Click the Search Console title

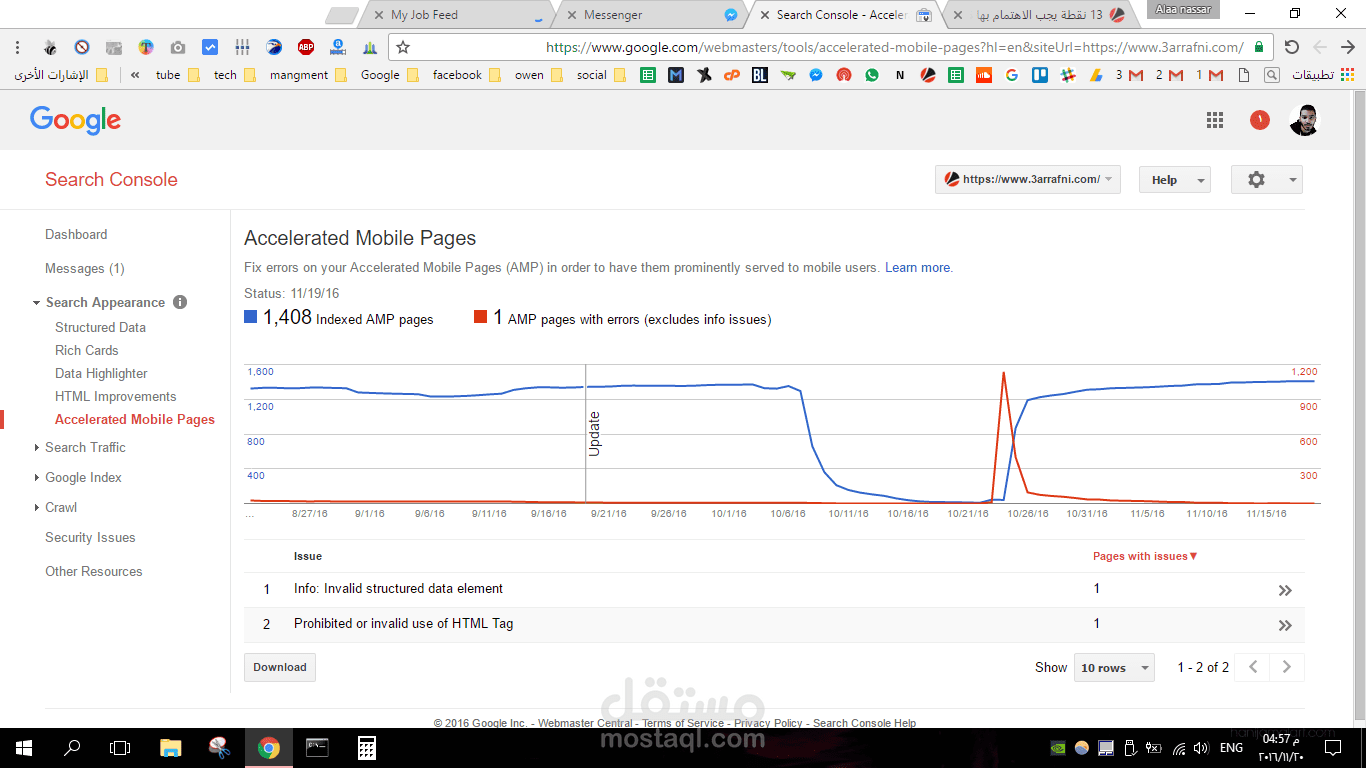point(111,180)
